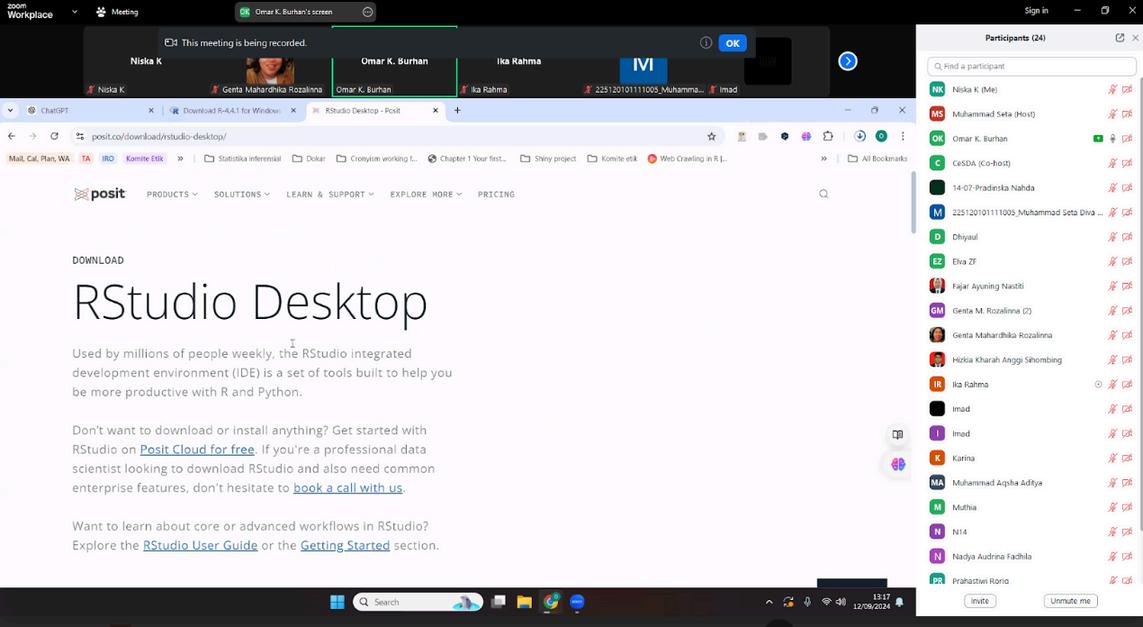The width and height of the screenshot is (1143, 627).
Task: Open All Bookmarks folder
Action: point(878,158)
